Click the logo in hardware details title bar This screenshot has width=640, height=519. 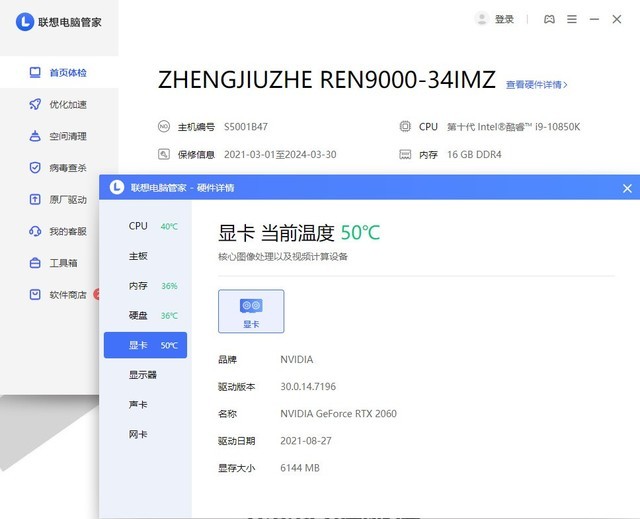click(117, 187)
